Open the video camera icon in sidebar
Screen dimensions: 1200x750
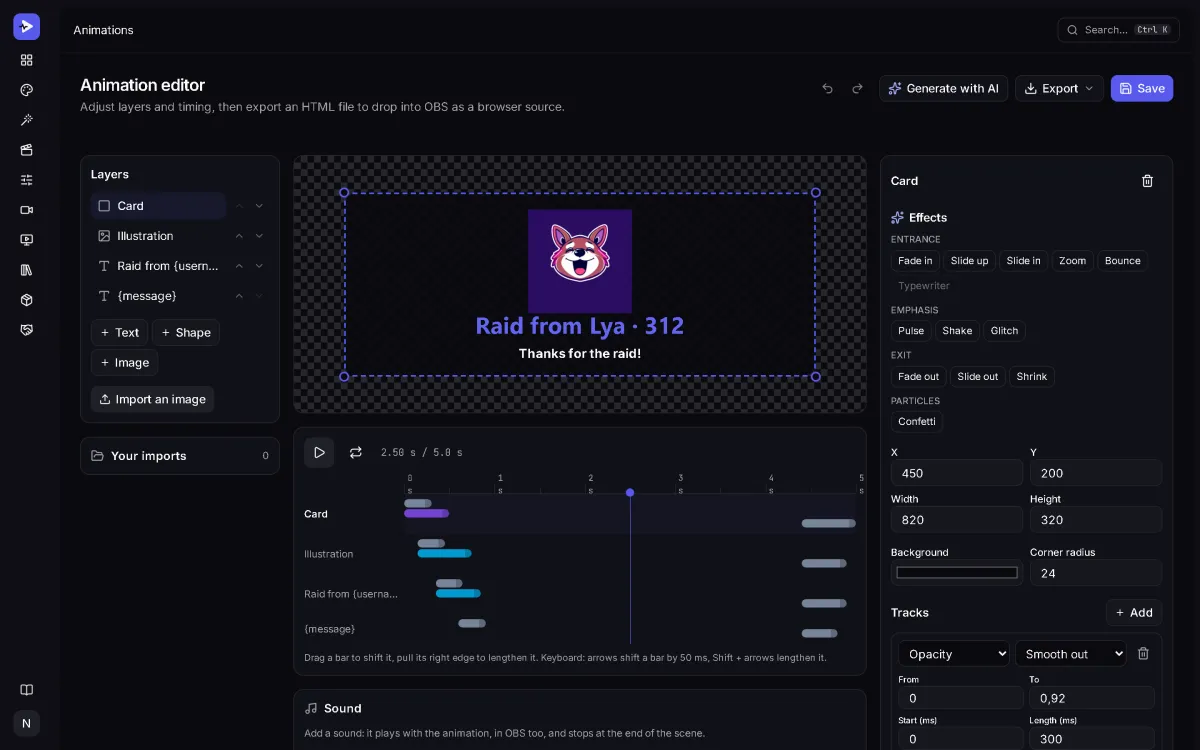coord(27,210)
